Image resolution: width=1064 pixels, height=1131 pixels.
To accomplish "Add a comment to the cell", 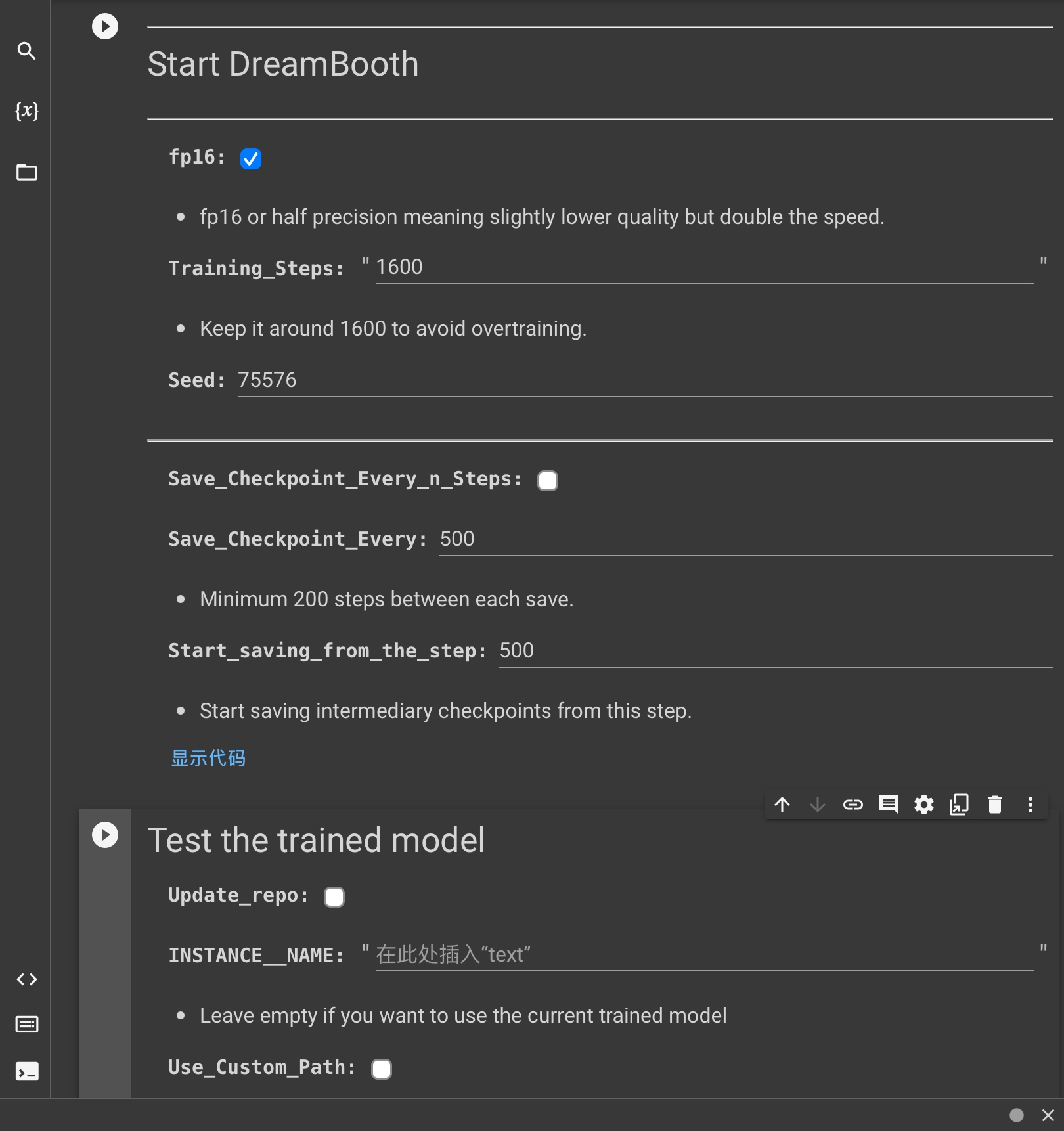I will pos(888,805).
